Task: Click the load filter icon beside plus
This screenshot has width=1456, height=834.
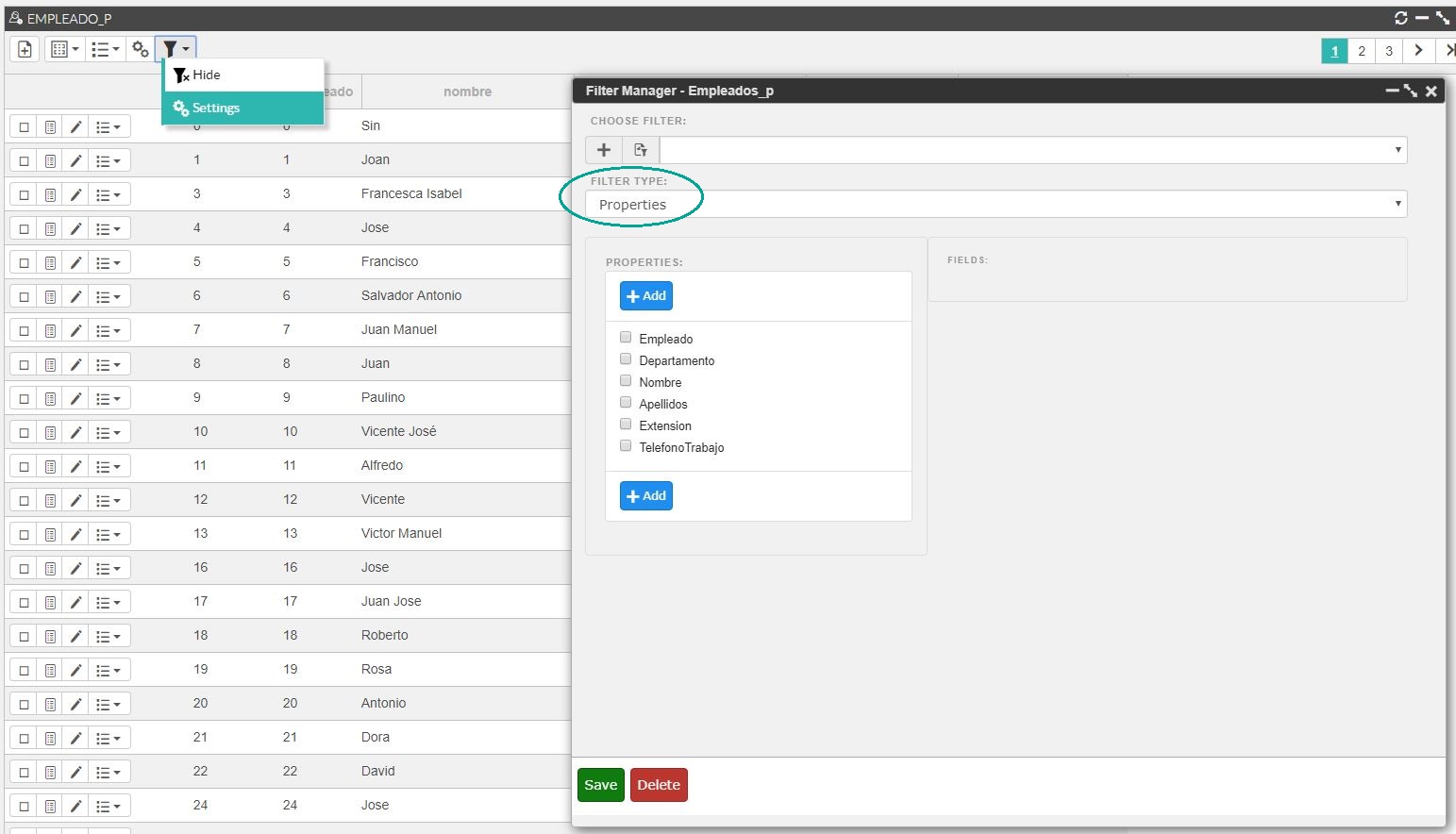Action: point(641,150)
